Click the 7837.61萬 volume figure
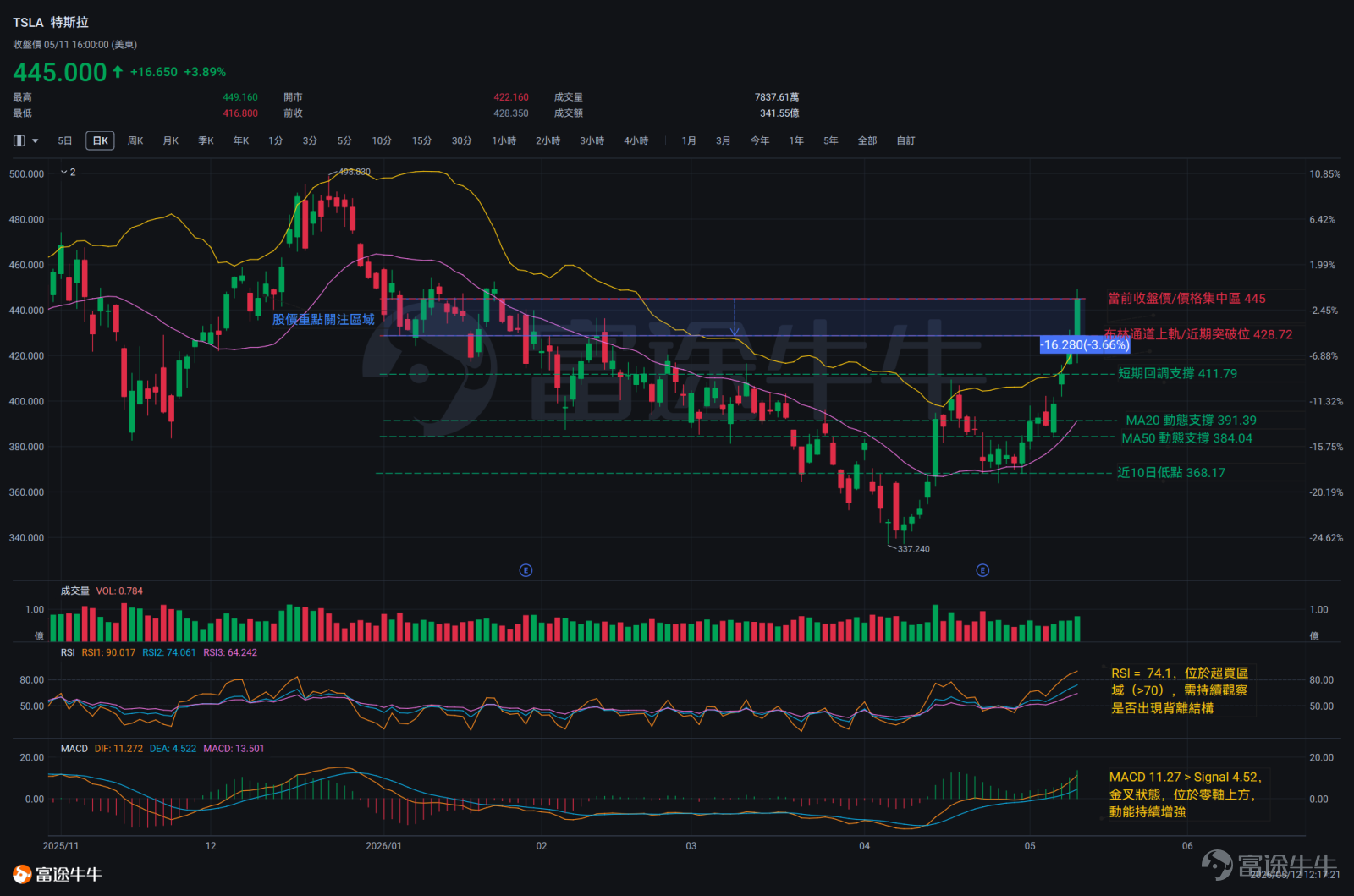This screenshot has width=1354, height=896. [x=777, y=97]
